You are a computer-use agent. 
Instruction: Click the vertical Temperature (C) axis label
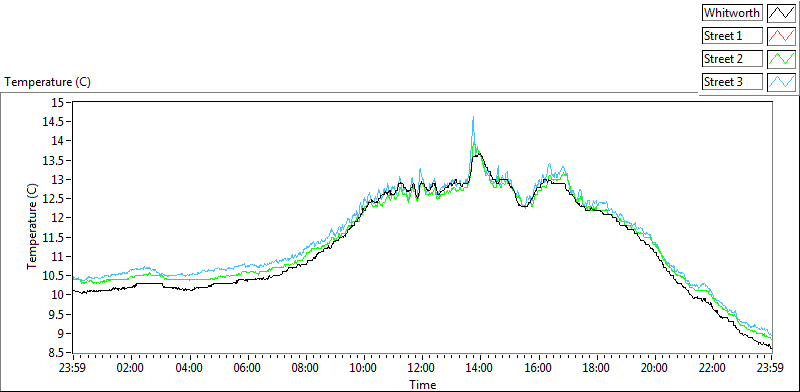pos(32,226)
